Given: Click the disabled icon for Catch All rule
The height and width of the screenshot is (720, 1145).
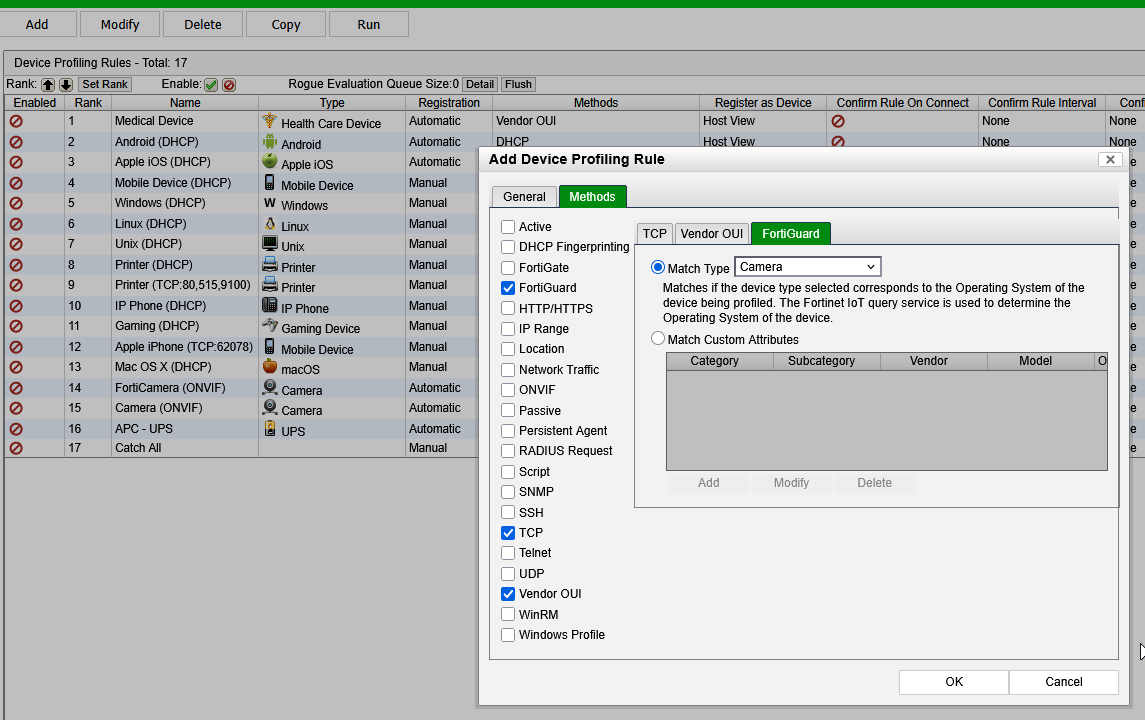Looking at the screenshot, I should pos(16,448).
